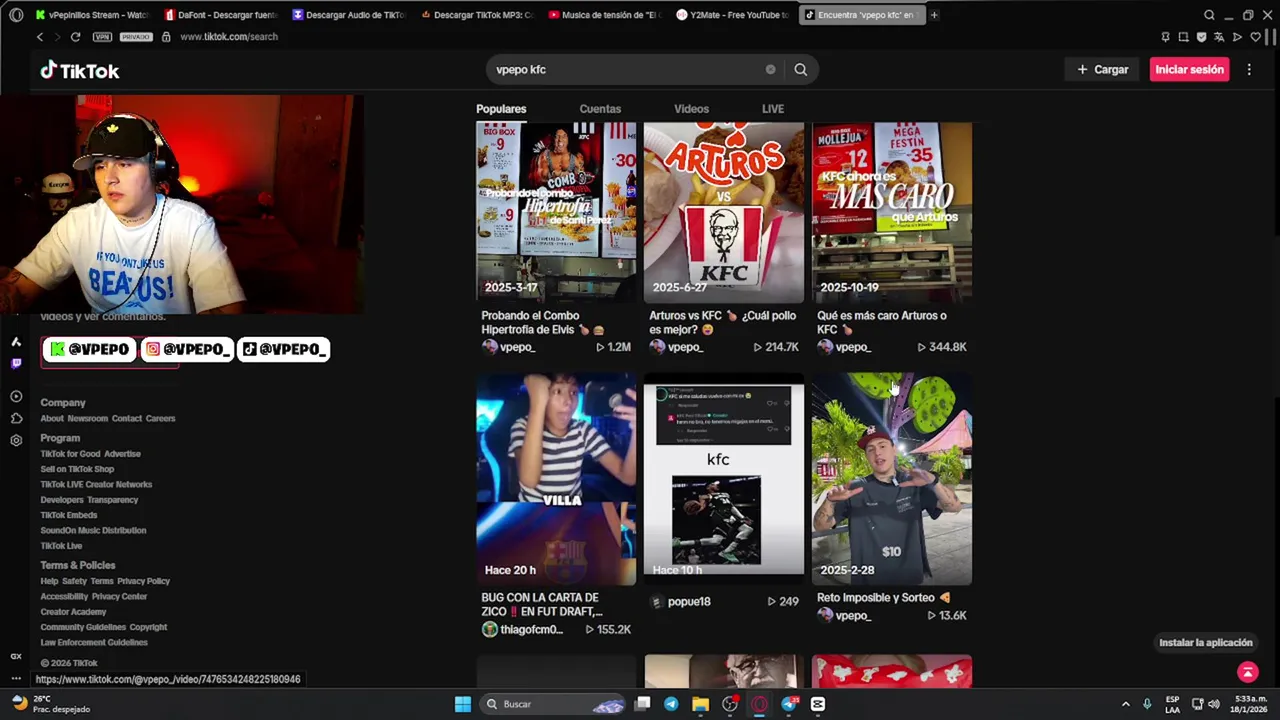Open the extensions cube sidebar icon
Screen dimensions: 1280x720
pyautogui.click(x=16, y=418)
